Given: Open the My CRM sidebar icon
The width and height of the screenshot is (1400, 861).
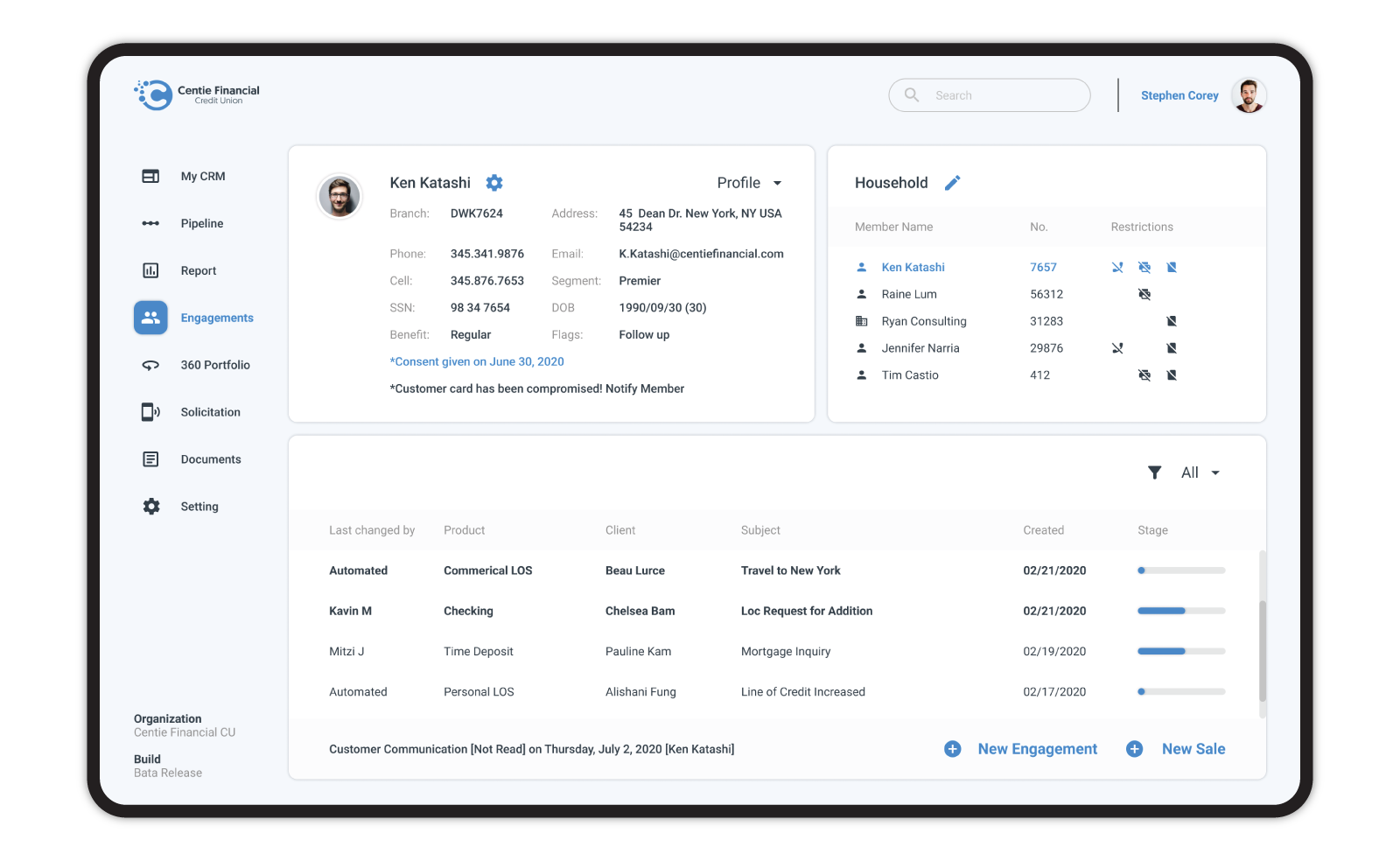Looking at the screenshot, I should pos(150,176).
